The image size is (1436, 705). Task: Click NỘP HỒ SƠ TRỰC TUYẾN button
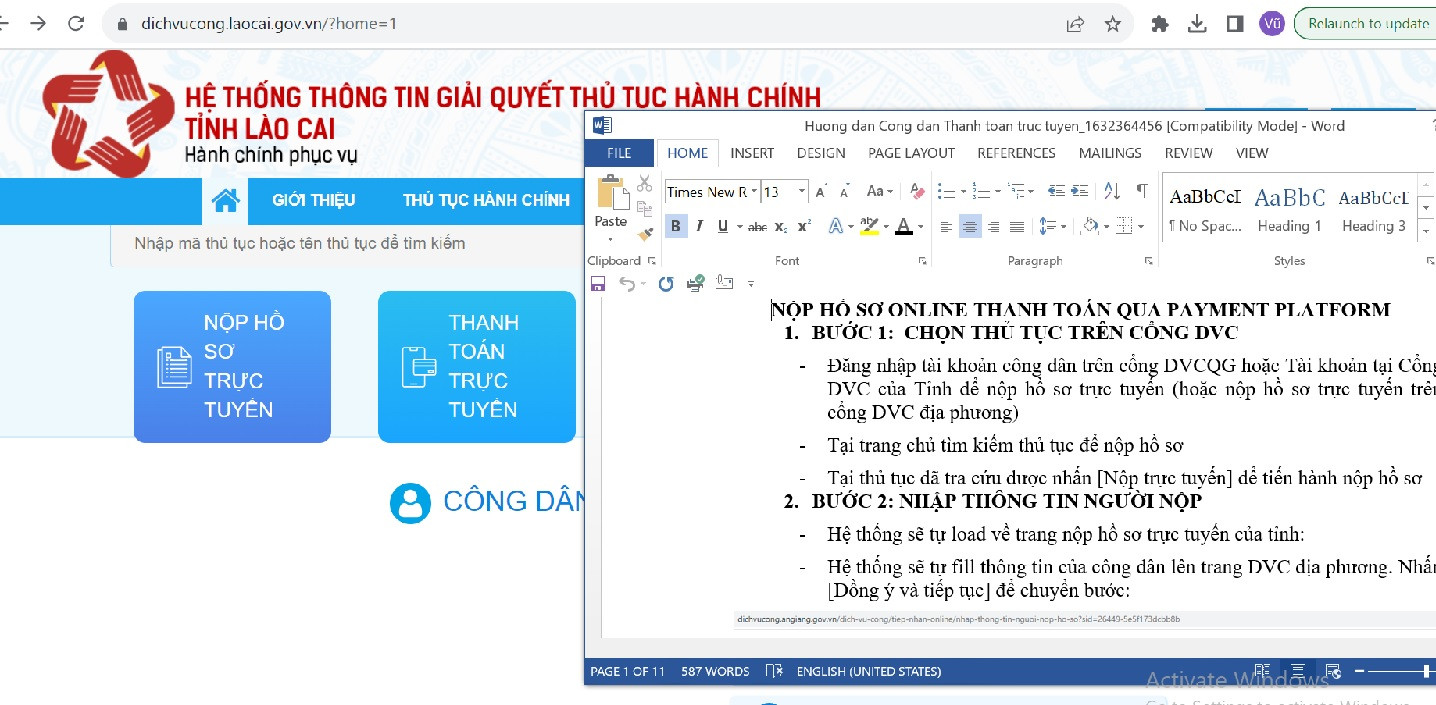[x=232, y=367]
